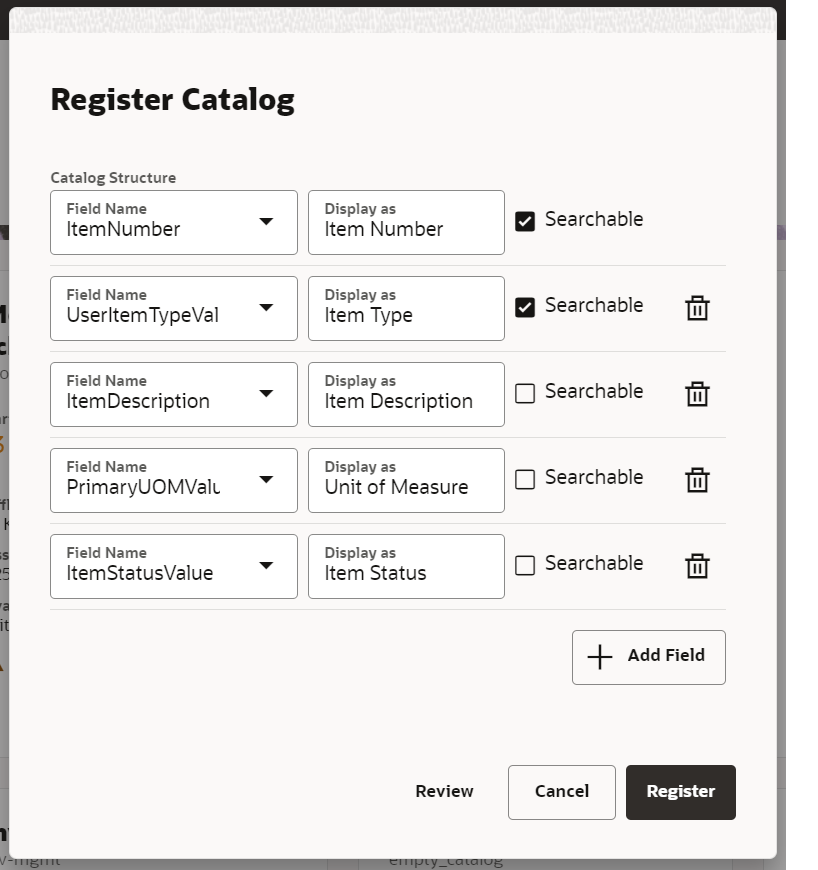Check Searchable for Unit of Measure
Viewport: 818px width, 870px height.
(525, 479)
